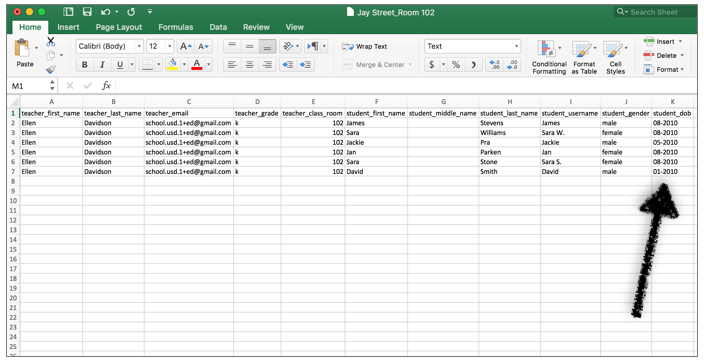Viewport: 704px width, 364px height.
Task: Expand the fill color arrow
Action: click(x=184, y=65)
